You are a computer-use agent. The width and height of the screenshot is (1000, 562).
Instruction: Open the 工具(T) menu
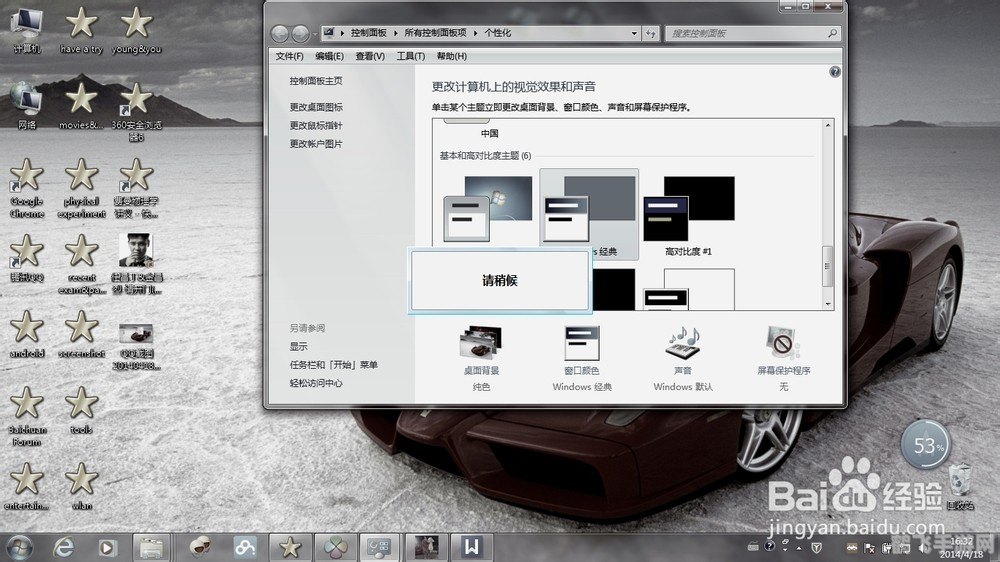click(410, 56)
